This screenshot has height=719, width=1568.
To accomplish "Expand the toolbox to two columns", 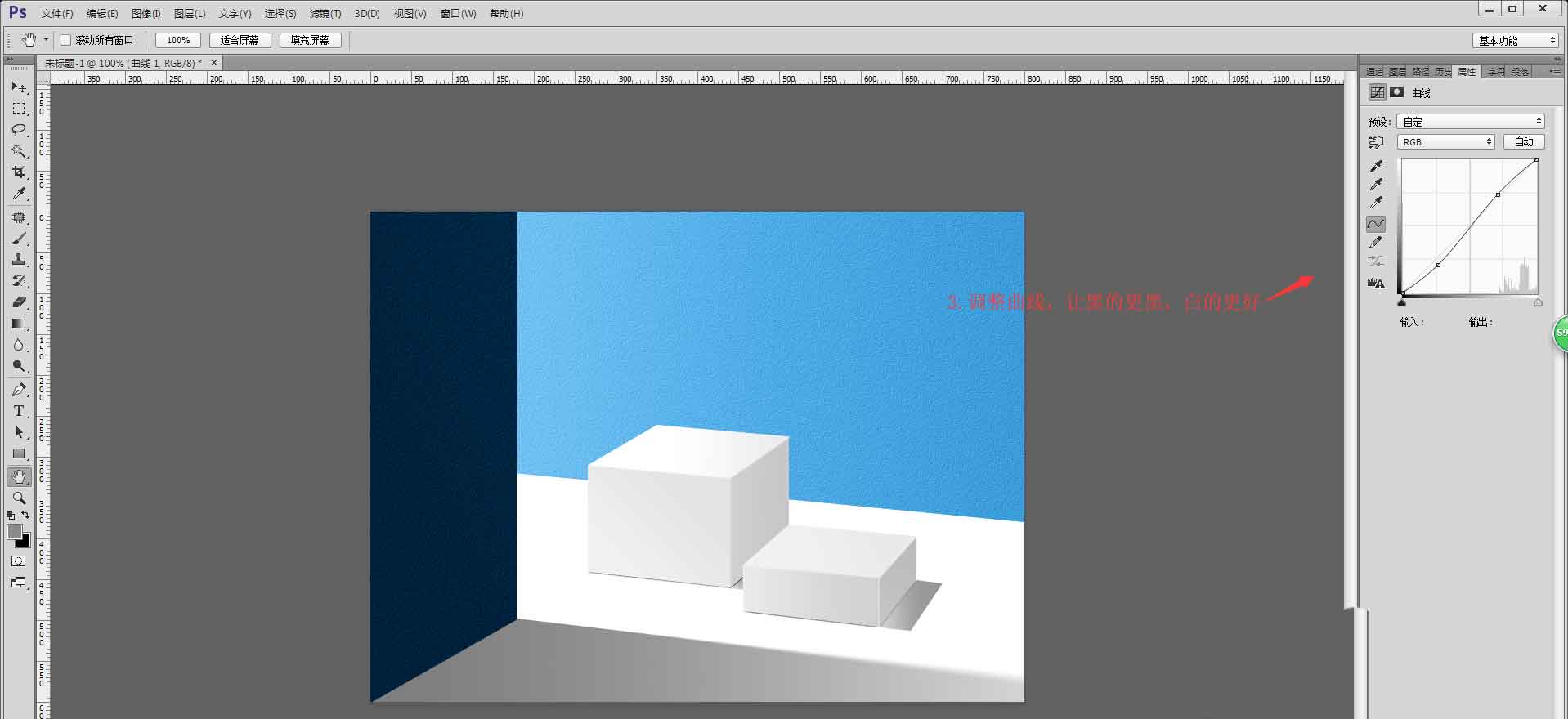I will (x=10, y=60).
